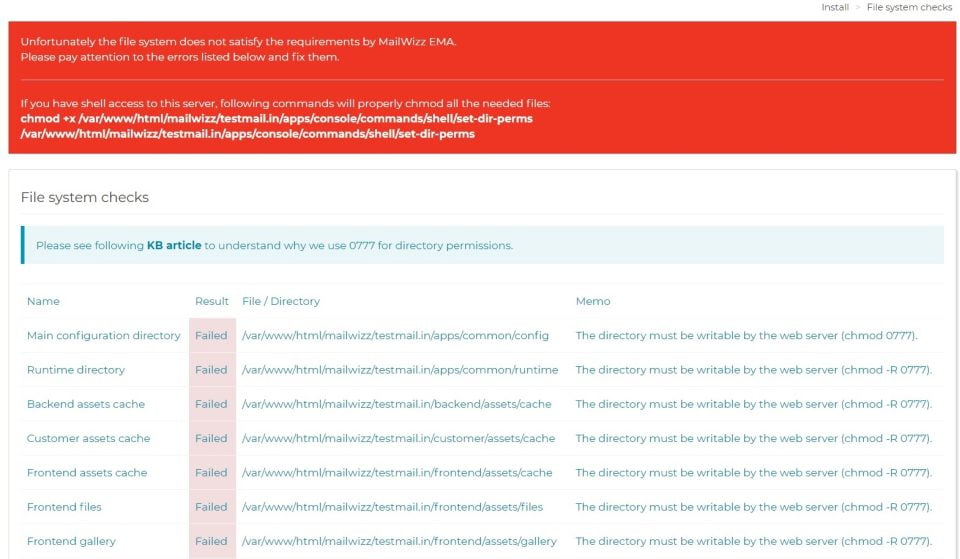The width and height of the screenshot is (960, 559).
Task: Click memo text for Frontend assets cache
Action: [x=754, y=473]
